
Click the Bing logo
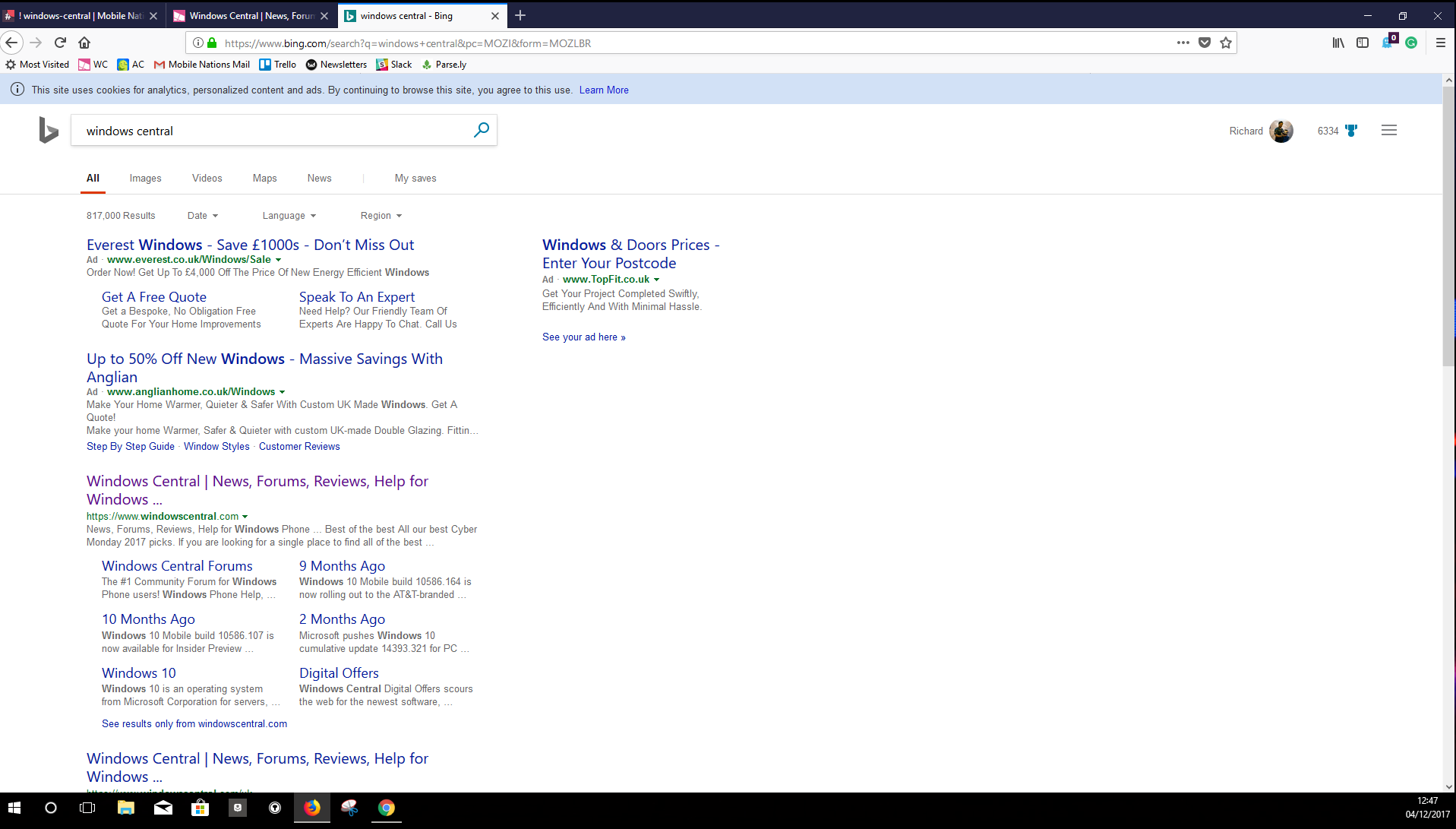pos(49,130)
